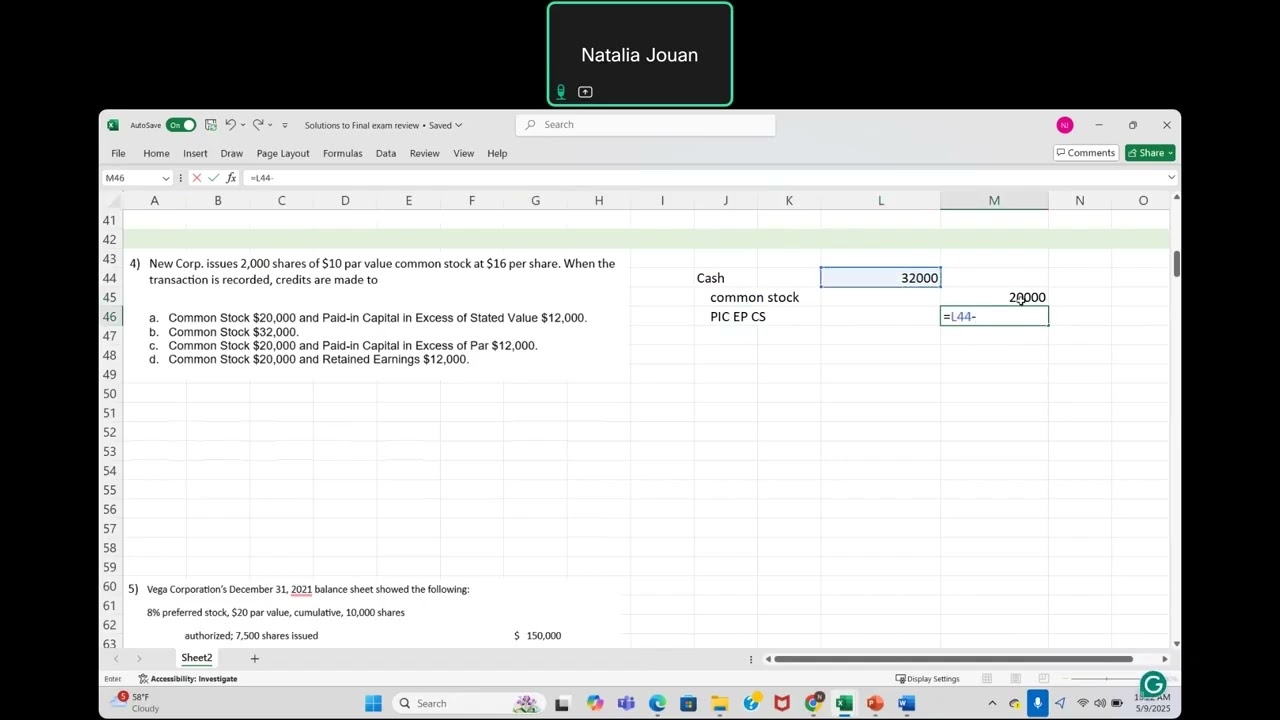The image size is (1280, 720).
Task: Click the Redo arrow icon
Action: (x=257, y=125)
